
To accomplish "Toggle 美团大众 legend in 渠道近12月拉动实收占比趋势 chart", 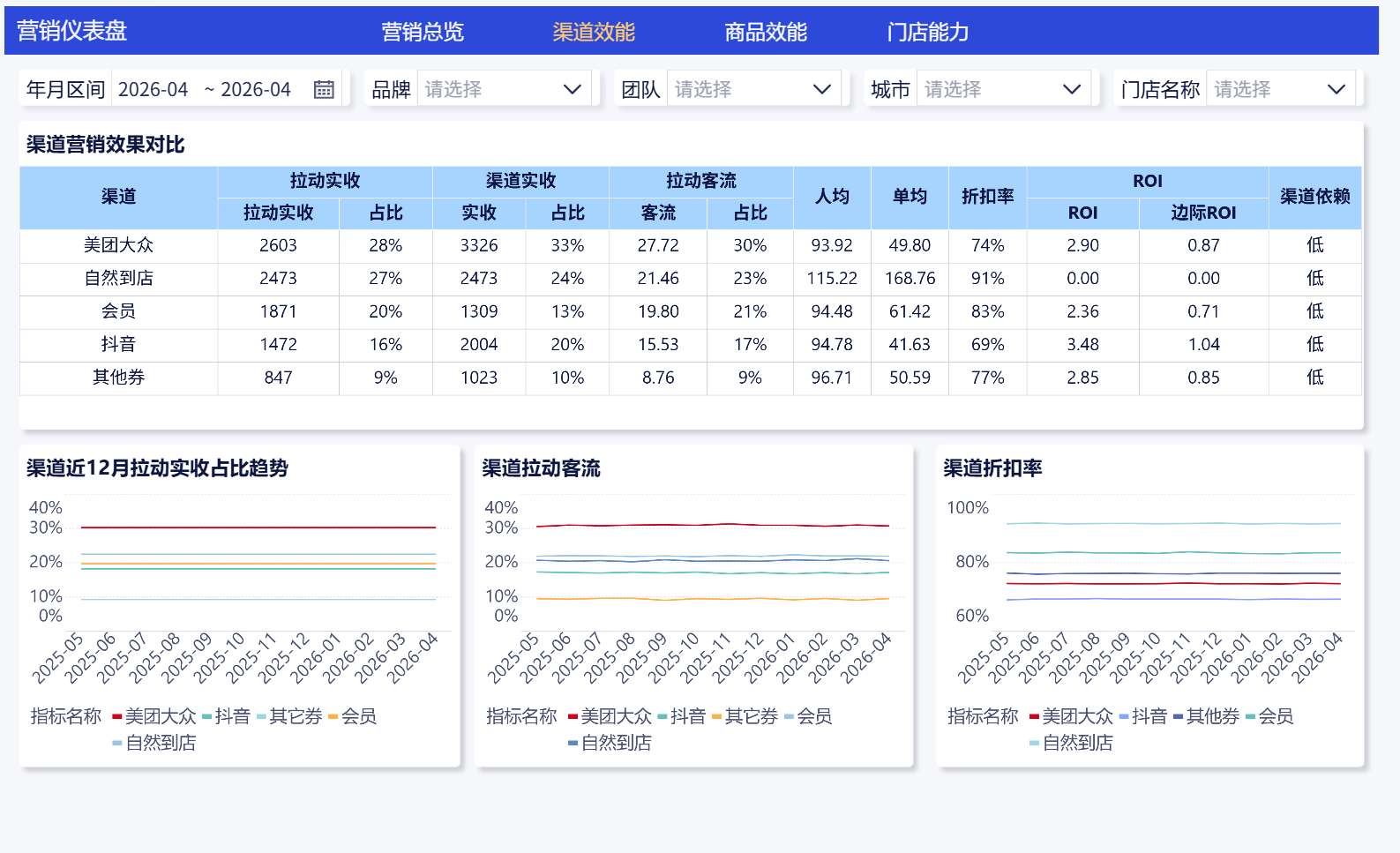I will pos(153,716).
